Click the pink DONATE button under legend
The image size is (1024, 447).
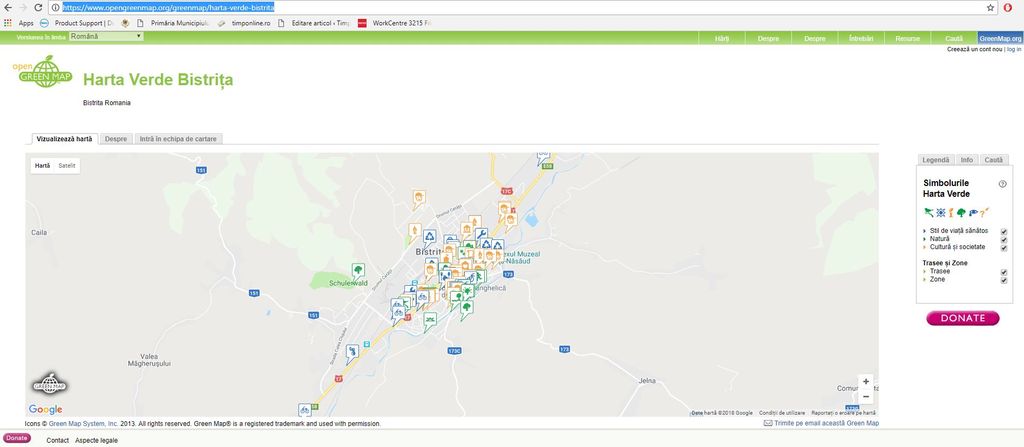point(963,318)
